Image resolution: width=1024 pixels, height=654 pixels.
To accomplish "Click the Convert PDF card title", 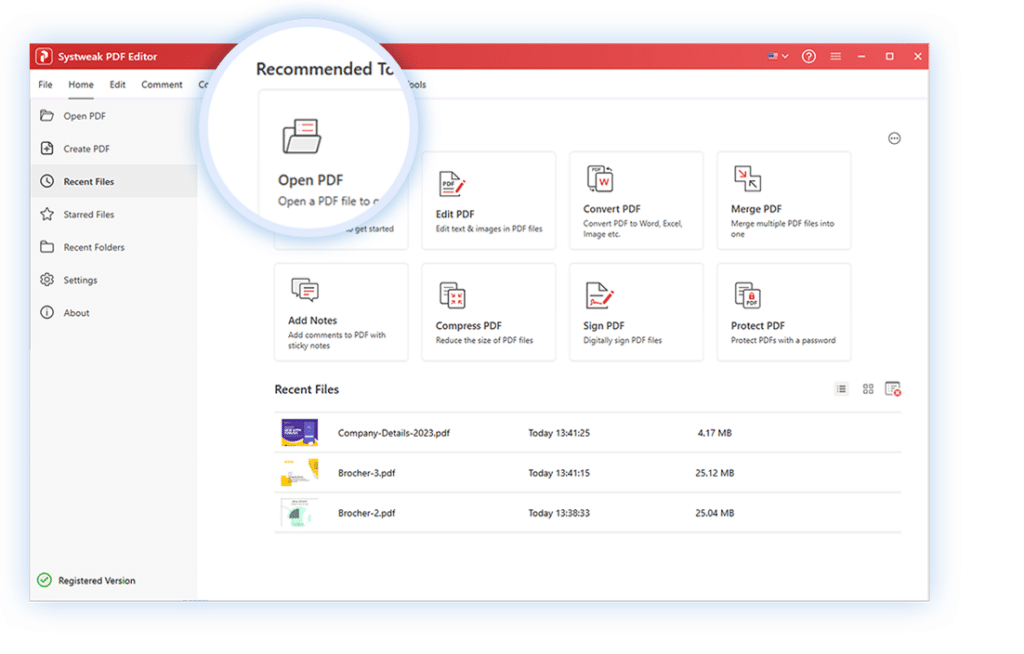I will pyautogui.click(x=612, y=209).
